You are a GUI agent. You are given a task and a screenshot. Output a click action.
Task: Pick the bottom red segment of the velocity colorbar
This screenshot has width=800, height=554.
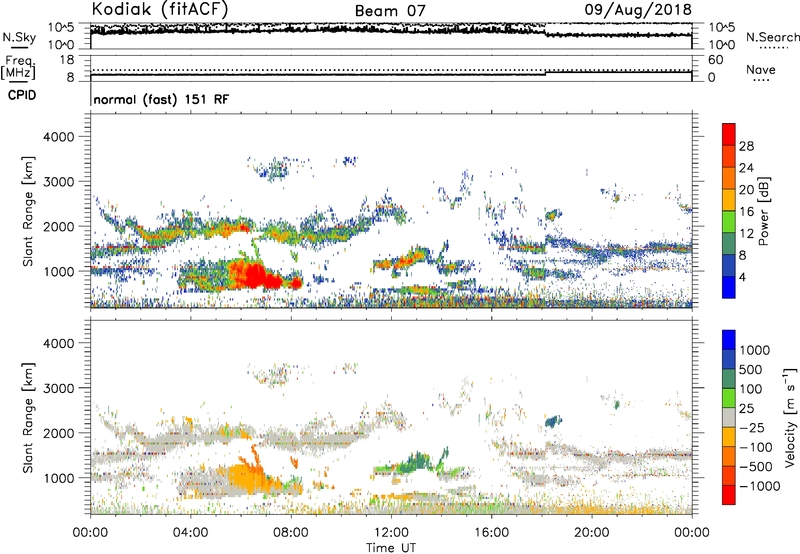click(729, 495)
